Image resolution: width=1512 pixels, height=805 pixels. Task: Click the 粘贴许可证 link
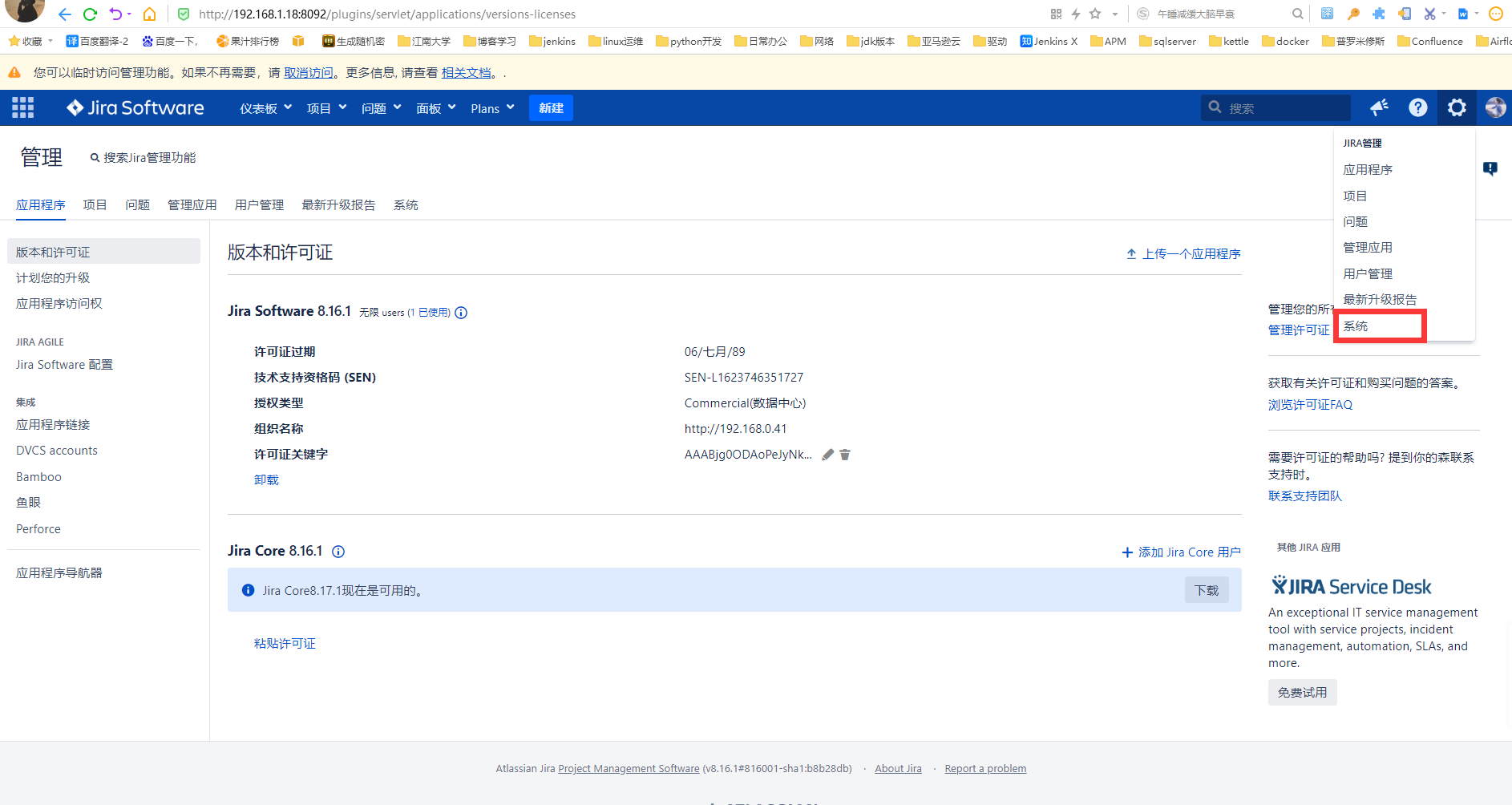285,644
